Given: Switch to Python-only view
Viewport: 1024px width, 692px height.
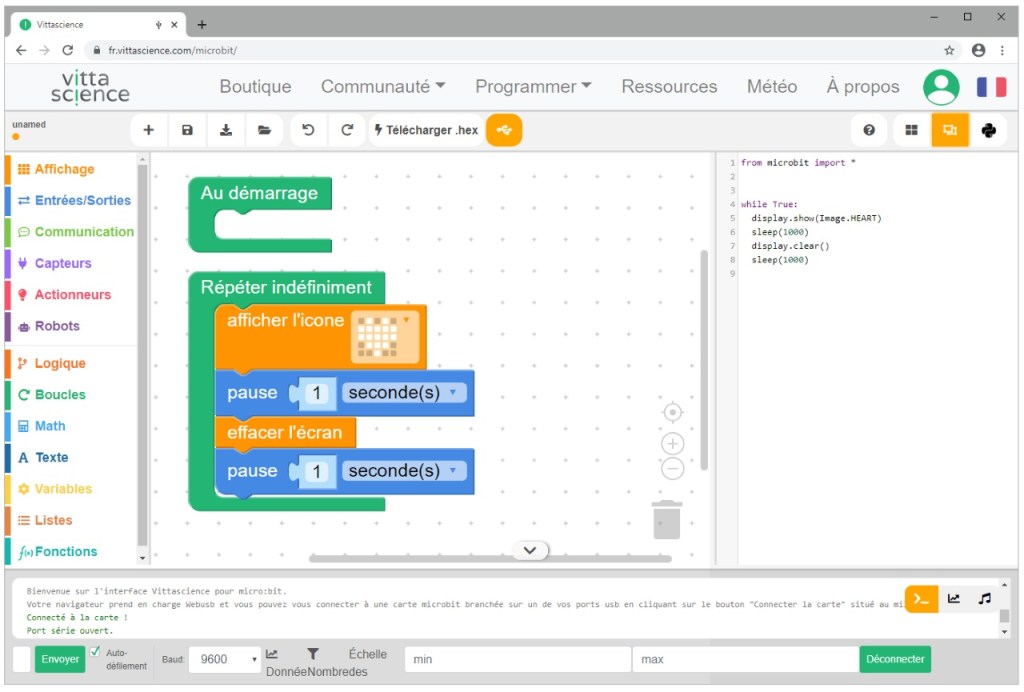Looking at the screenshot, I should (x=988, y=130).
